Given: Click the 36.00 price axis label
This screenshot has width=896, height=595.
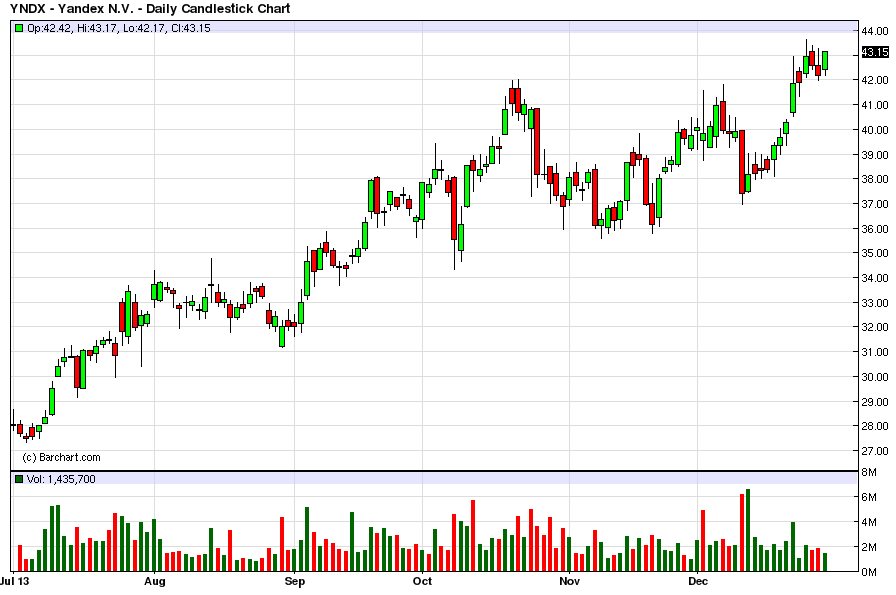Looking at the screenshot, I should [875, 229].
